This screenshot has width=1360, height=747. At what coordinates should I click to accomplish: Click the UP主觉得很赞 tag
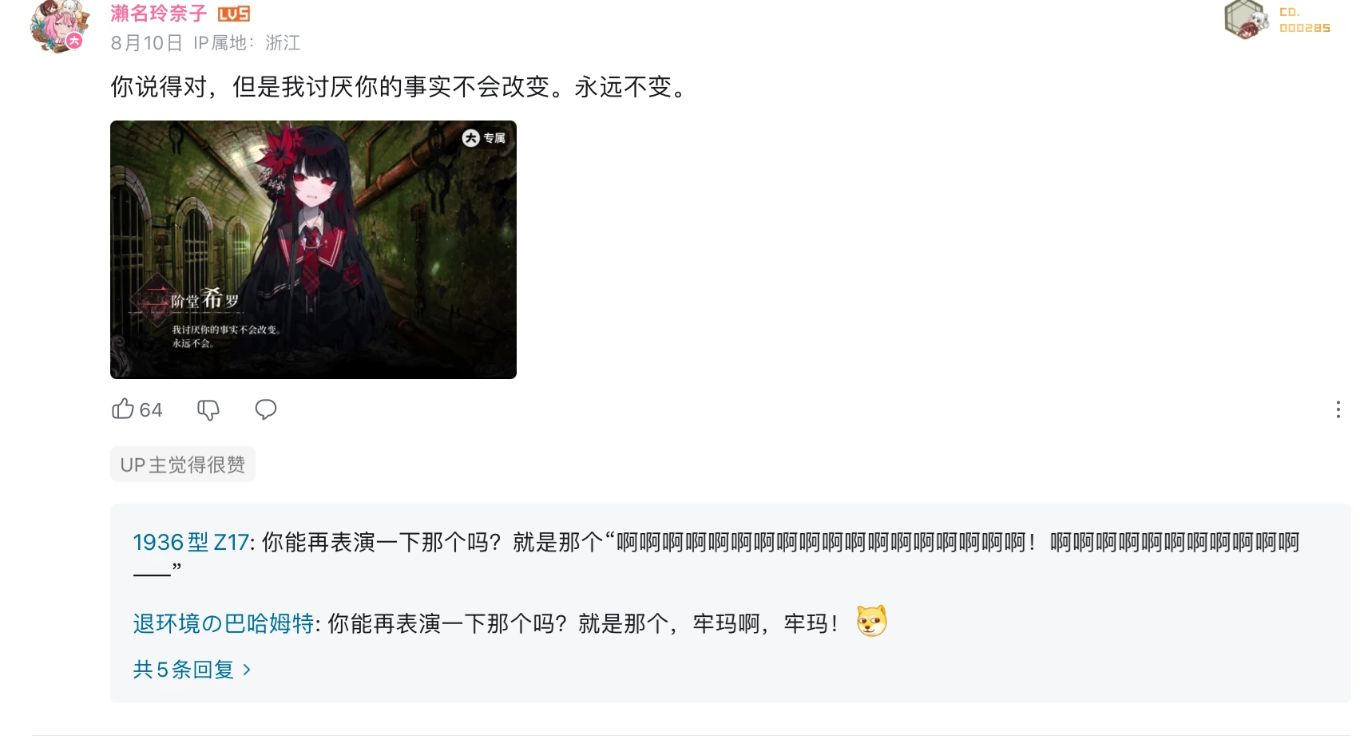pyautogui.click(x=183, y=464)
